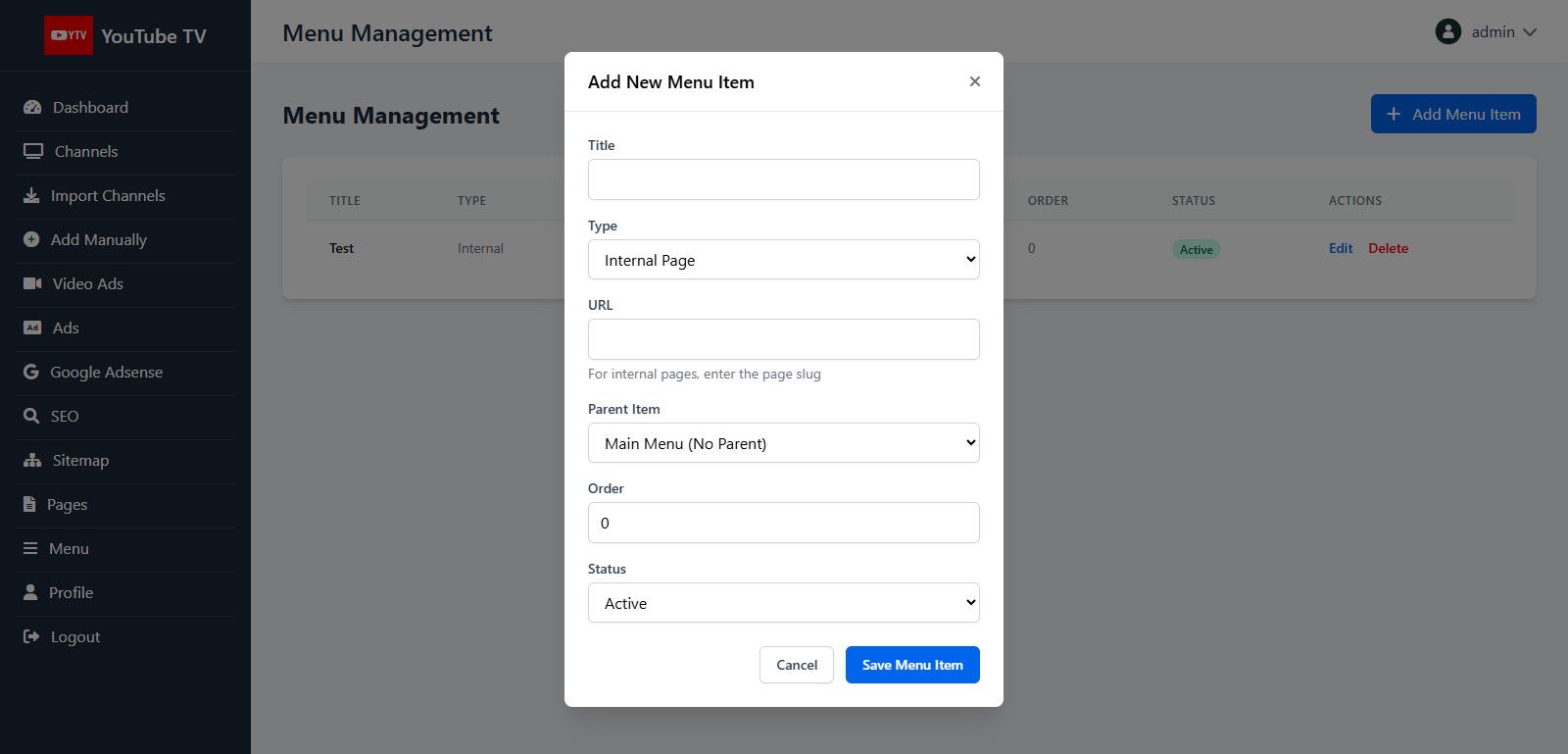Screen dimensions: 1568x754
Task: Click the YouTube TV logo icon
Action: click(69, 35)
